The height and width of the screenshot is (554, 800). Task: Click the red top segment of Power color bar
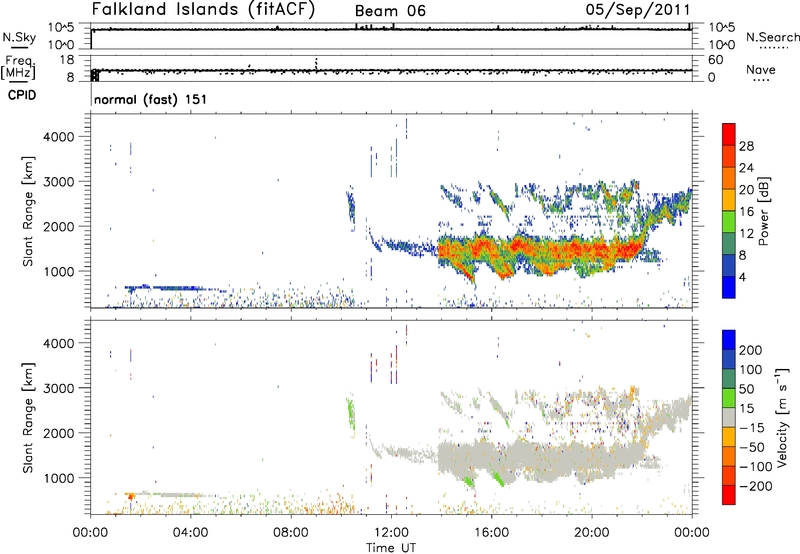[x=729, y=134]
